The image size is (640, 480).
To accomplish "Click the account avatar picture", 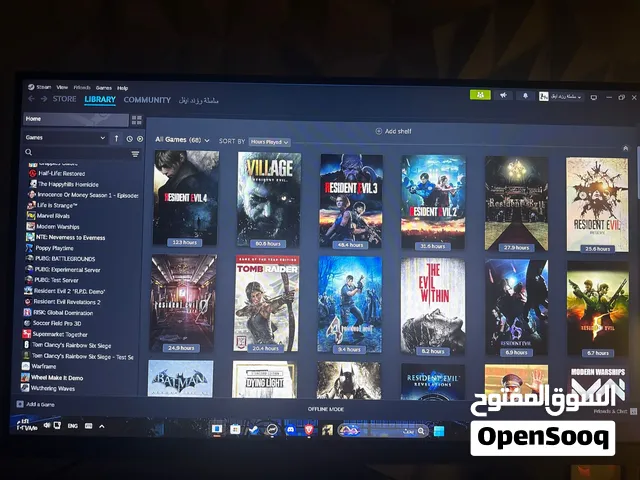I will (x=543, y=96).
